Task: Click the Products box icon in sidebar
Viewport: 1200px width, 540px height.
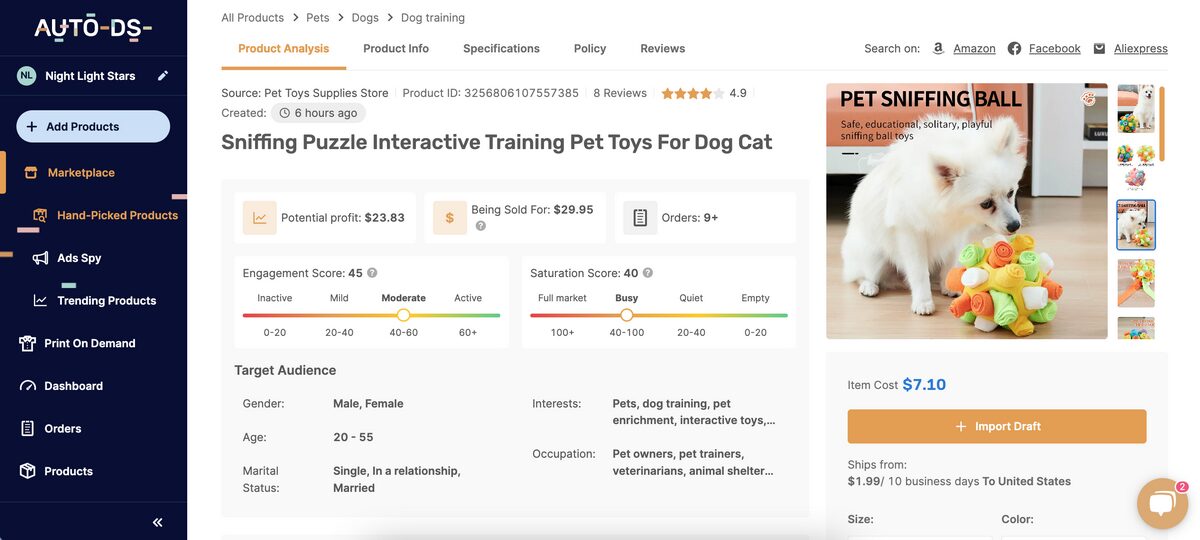Action: click(x=28, y=471)
